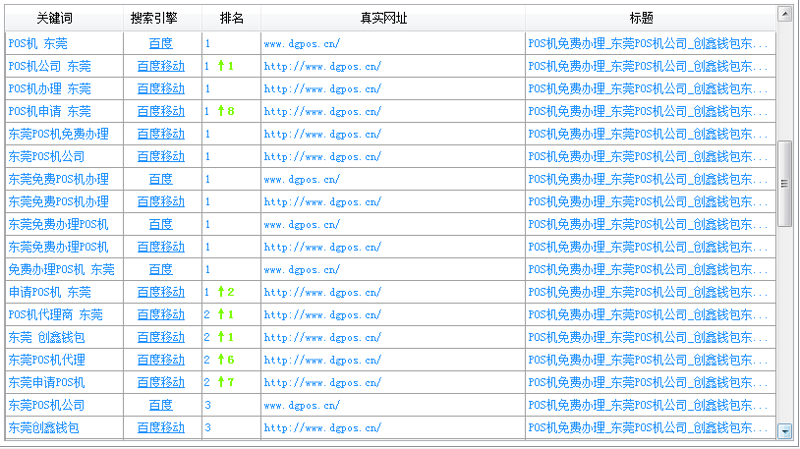Screen dimensions: 800x449
Task: Select keyword 东莞创鑫钱包
Action: click(x=44, y=428)
